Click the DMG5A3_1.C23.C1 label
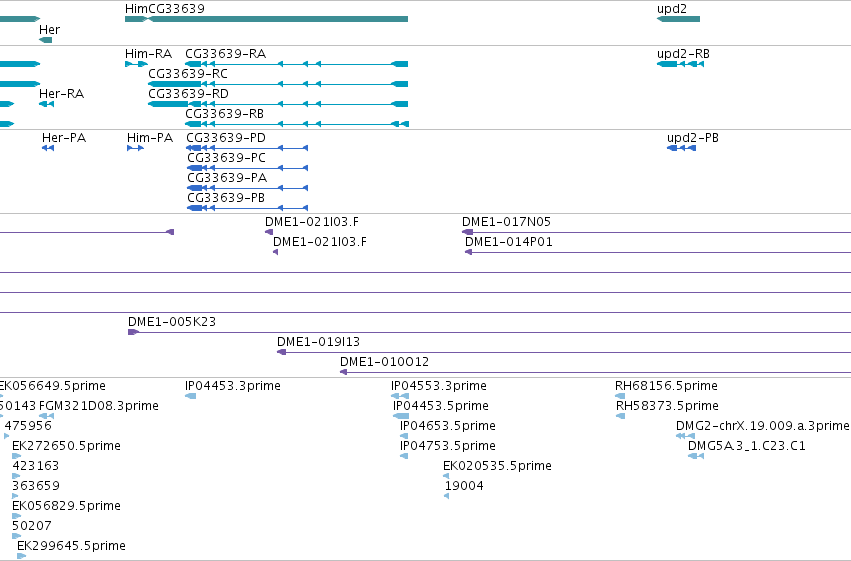This screenshot has height=561, width=851. [x=747, y=446]
